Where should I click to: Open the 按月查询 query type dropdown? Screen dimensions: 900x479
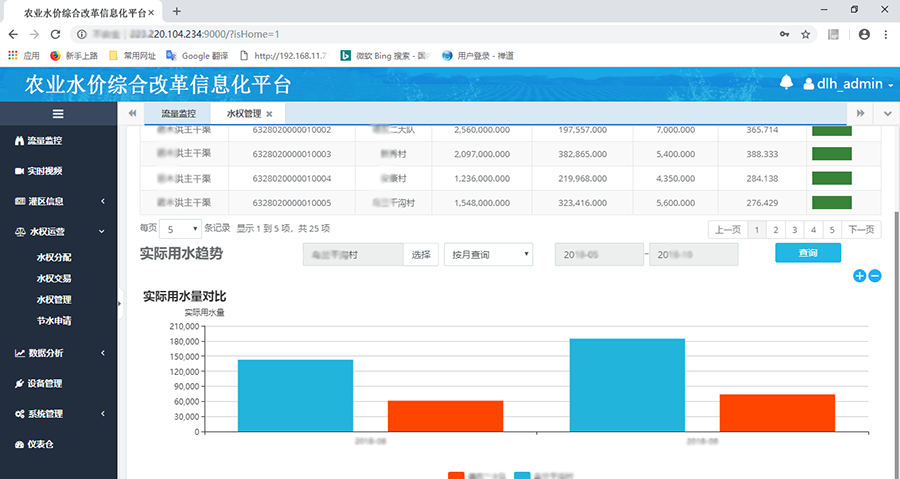click(488, 254)
